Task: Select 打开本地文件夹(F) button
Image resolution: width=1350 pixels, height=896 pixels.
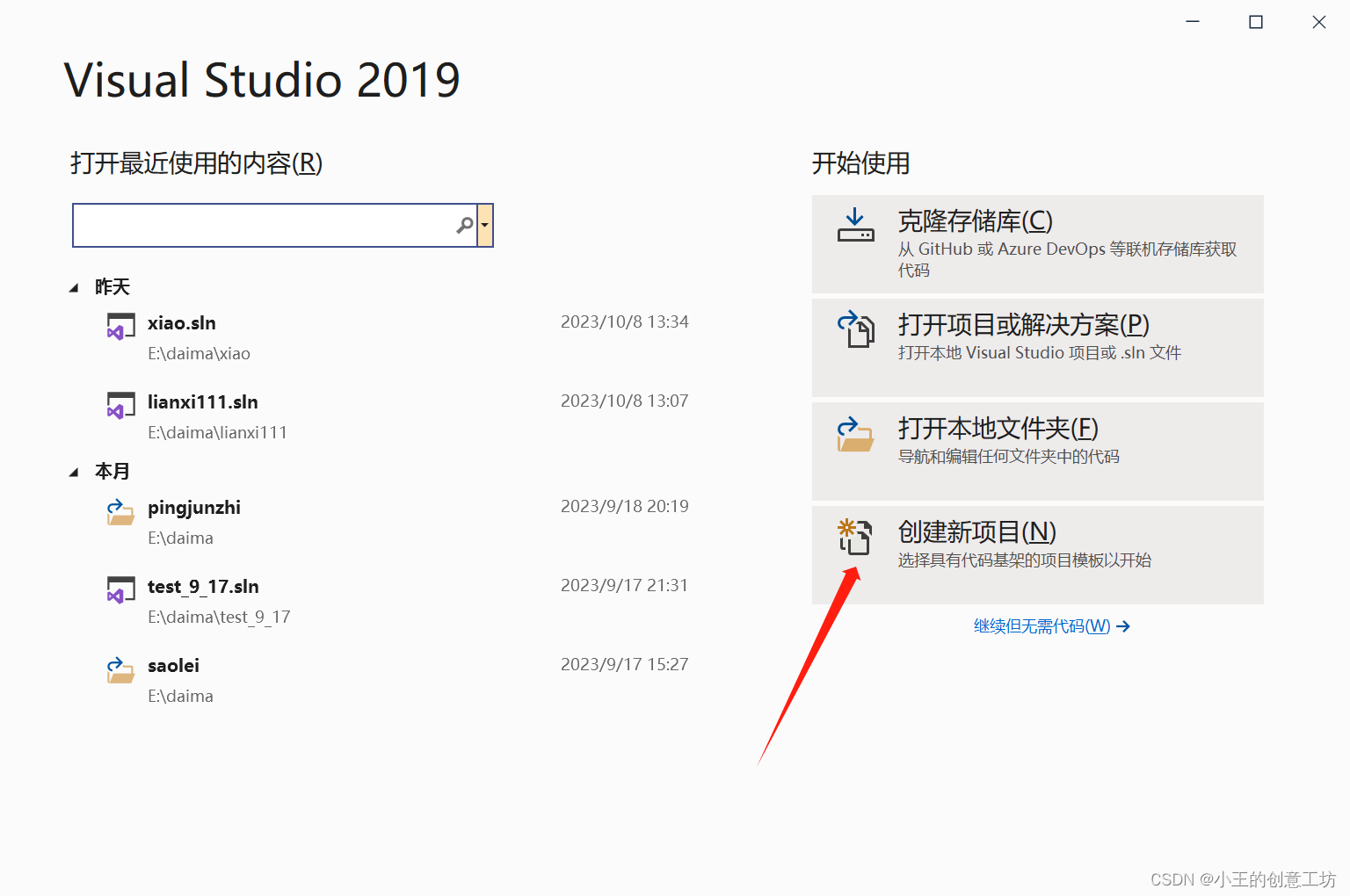Action: coord(1038,452)
